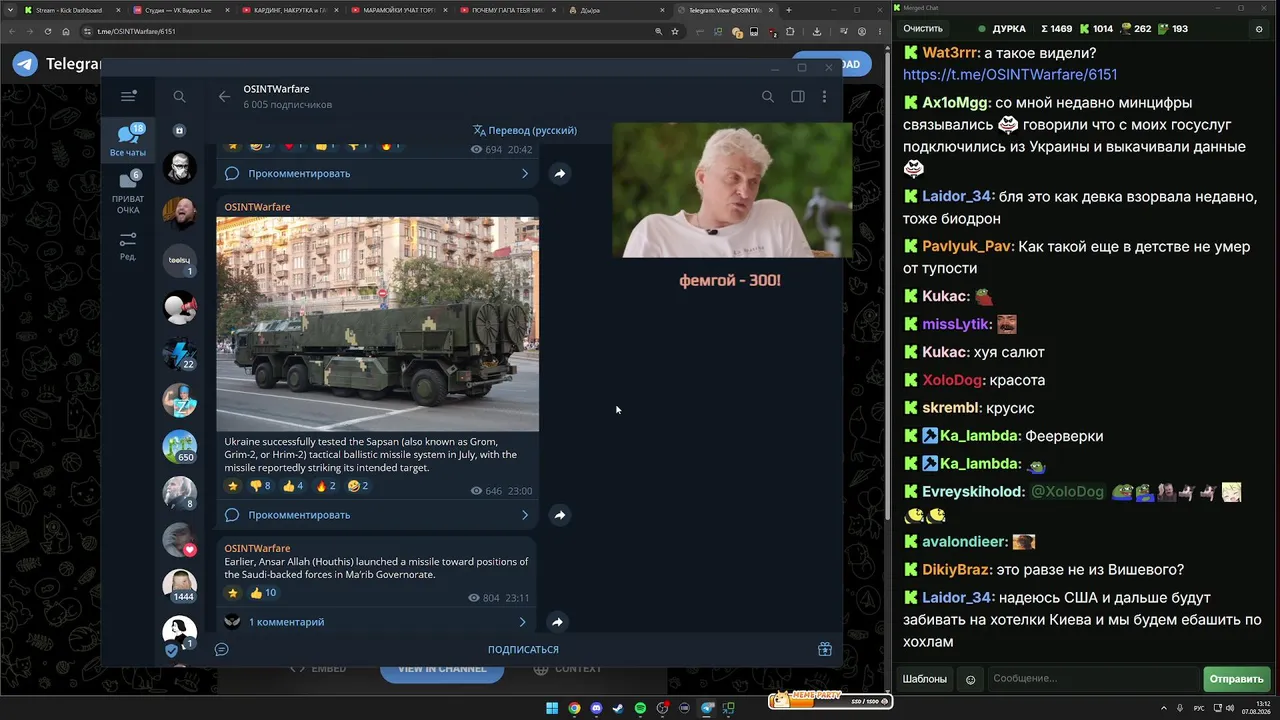
Task: Click 'ПОДПИСАТЬСЯ' to subscribe to channel
Action: [x=523, y=649]
